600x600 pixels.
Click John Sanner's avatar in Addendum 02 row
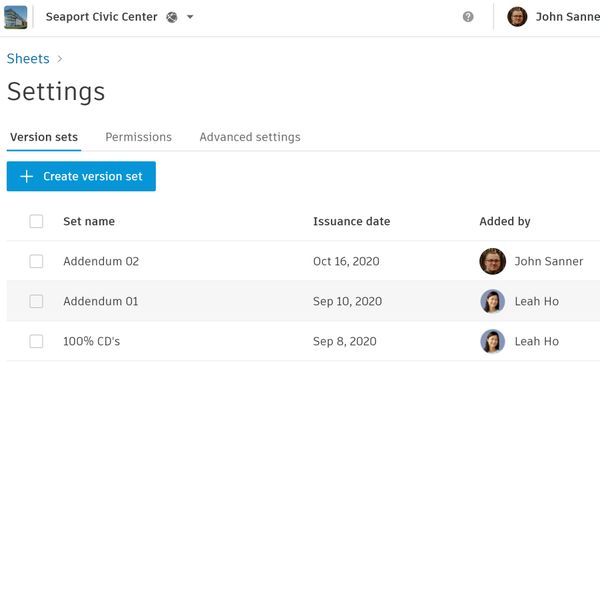click(492, 261)
